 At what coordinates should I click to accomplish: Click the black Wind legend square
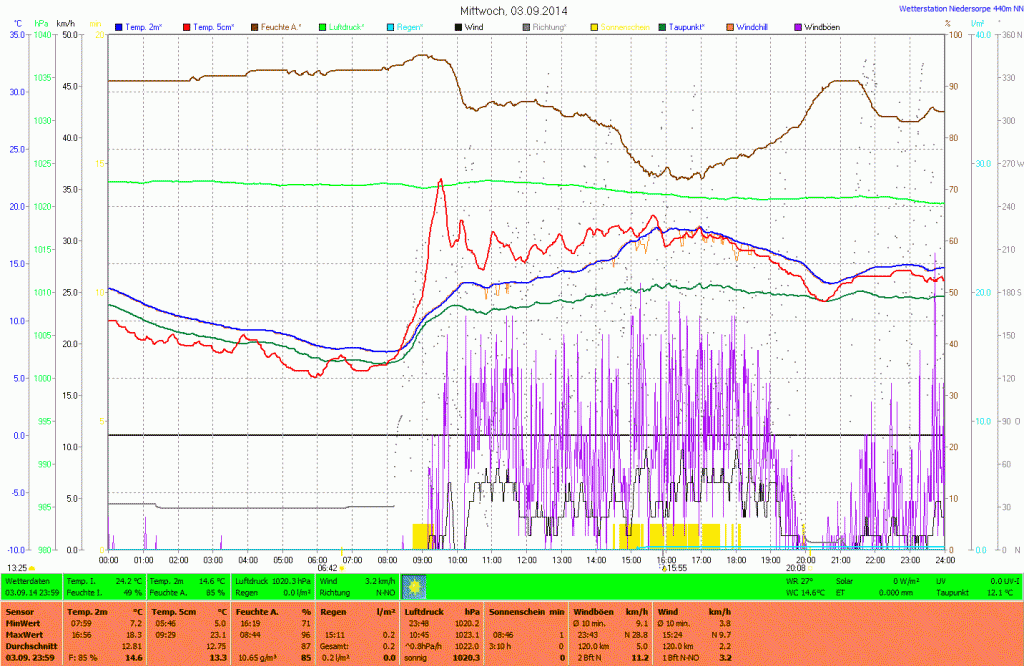click(x=459, y=26)
